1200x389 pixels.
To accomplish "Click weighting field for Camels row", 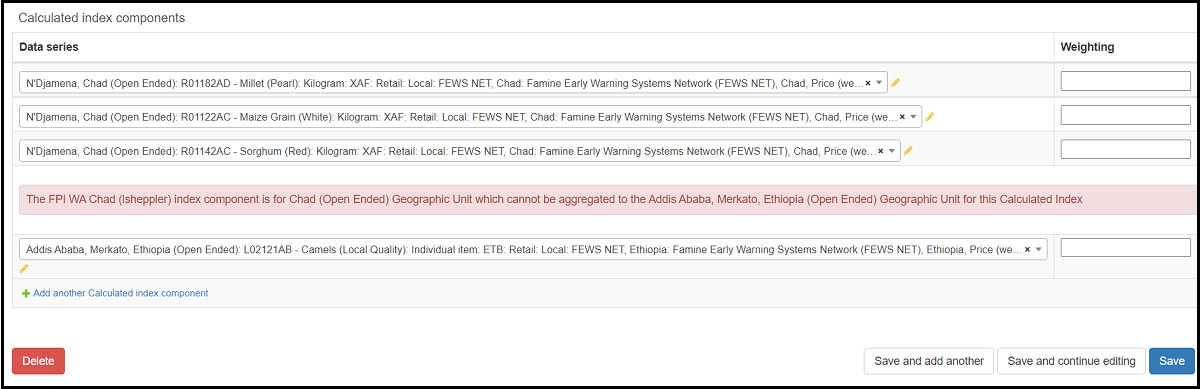I will click(x=1126, y=248).
